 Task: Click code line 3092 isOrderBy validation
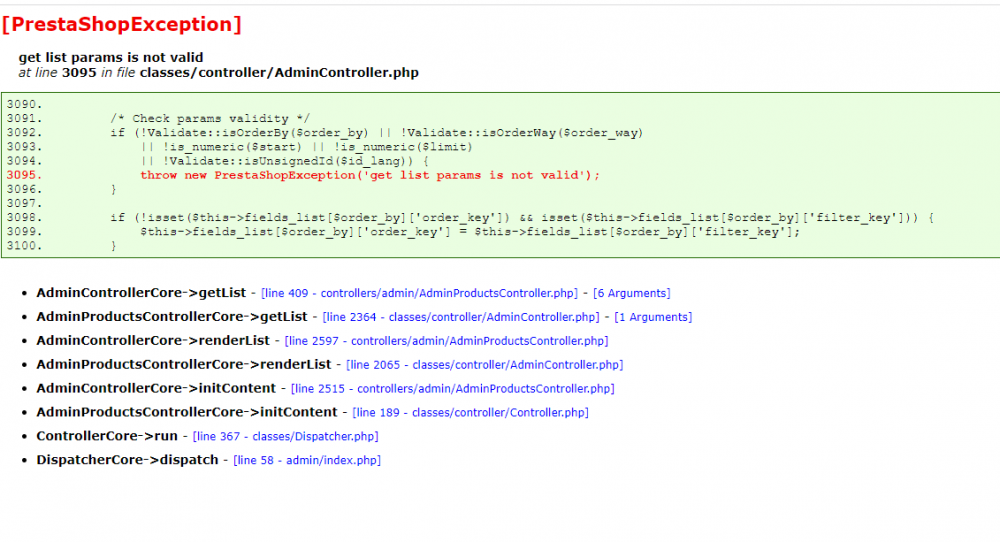[376, 133]
